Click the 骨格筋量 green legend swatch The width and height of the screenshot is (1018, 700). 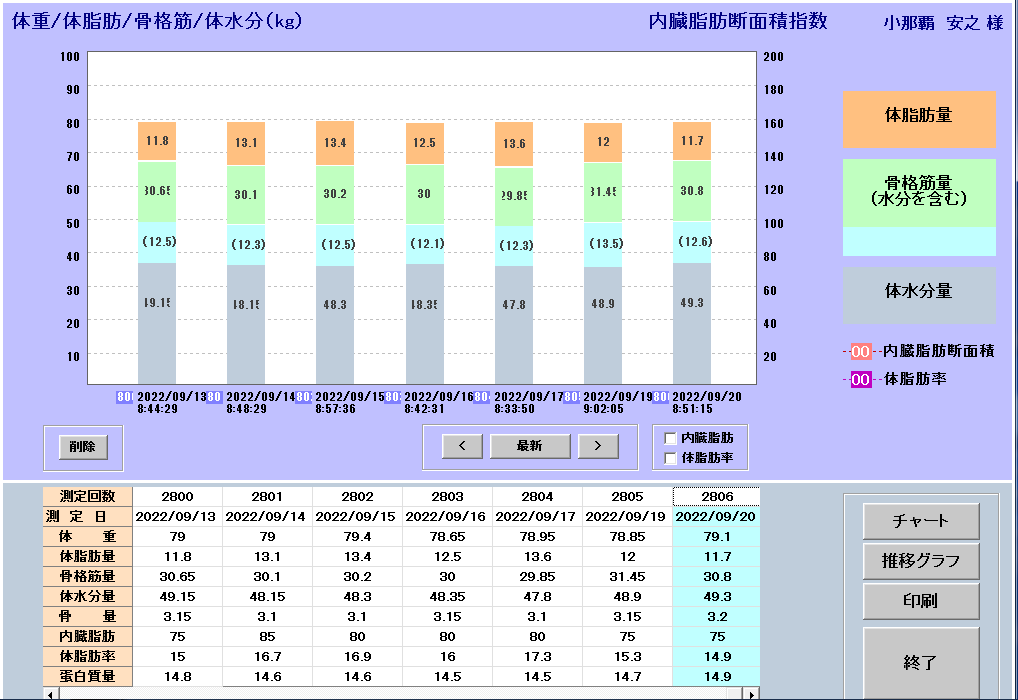(919, 193)
